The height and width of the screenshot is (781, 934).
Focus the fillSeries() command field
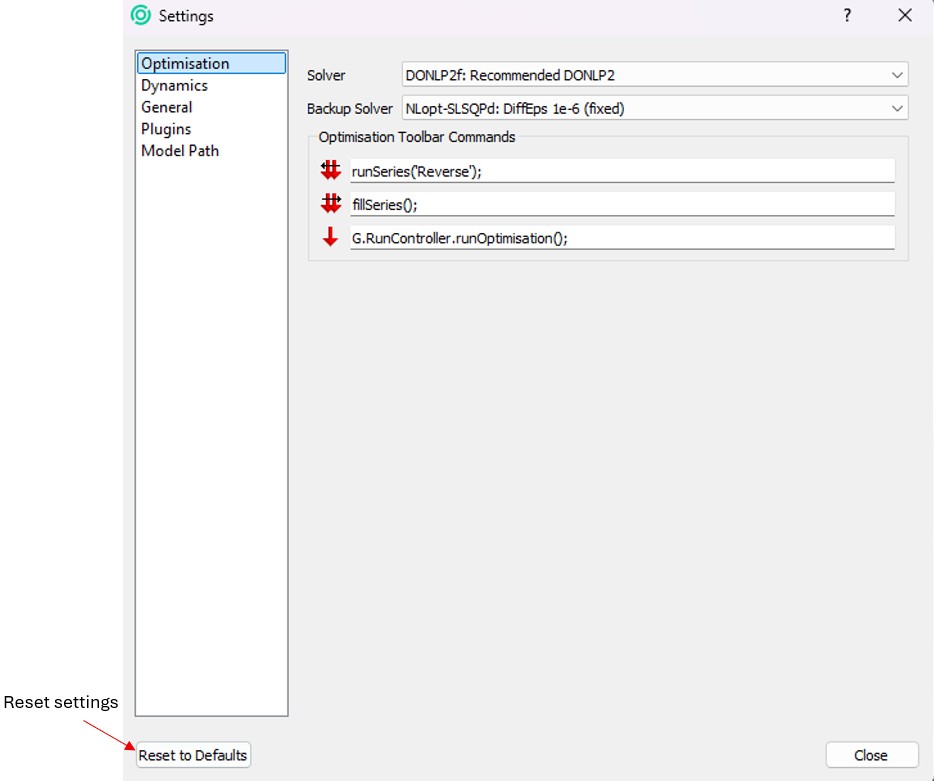click(x=621, y=204)
